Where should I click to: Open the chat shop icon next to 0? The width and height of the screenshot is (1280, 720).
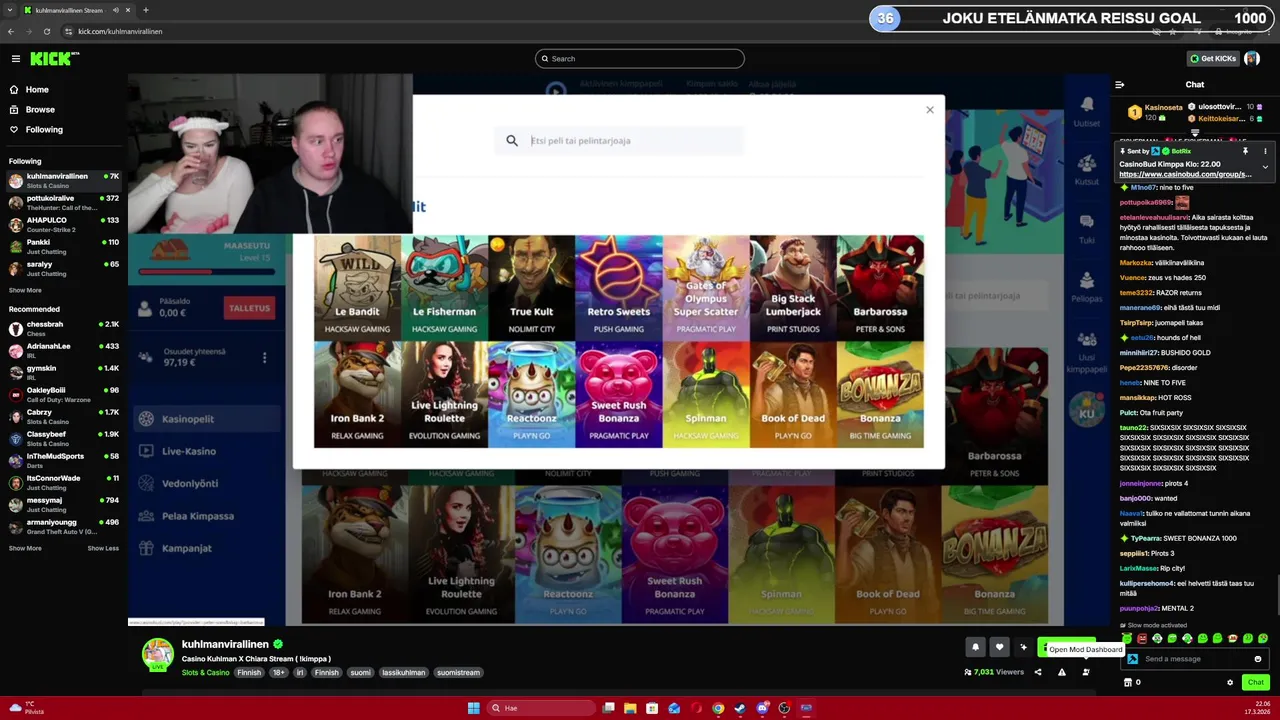[1128, 683]
